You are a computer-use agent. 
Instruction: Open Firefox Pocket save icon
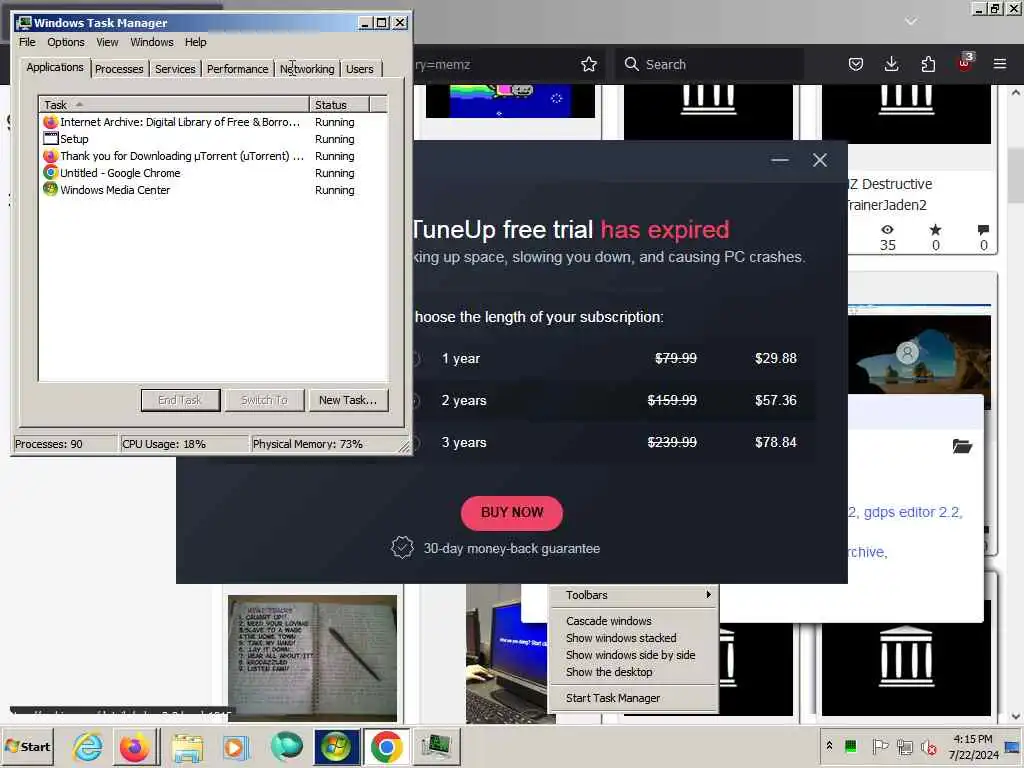856,64
